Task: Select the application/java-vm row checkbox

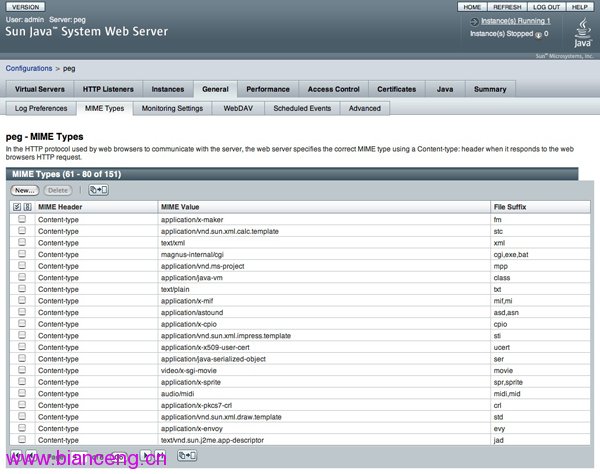Action: click(22, 277)
